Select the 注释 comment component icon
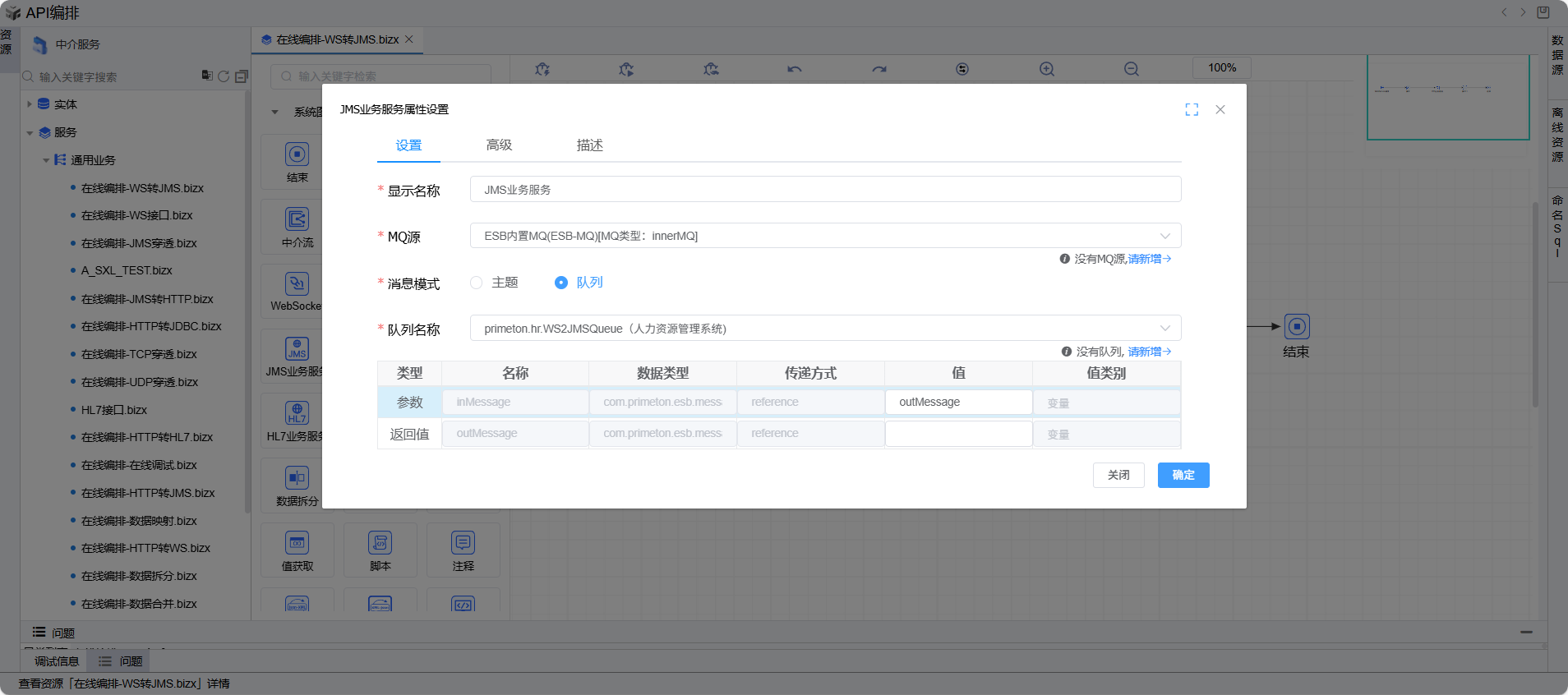Image resolution: width=1568 pixels, height=695 pixels. tap(463, 543)
